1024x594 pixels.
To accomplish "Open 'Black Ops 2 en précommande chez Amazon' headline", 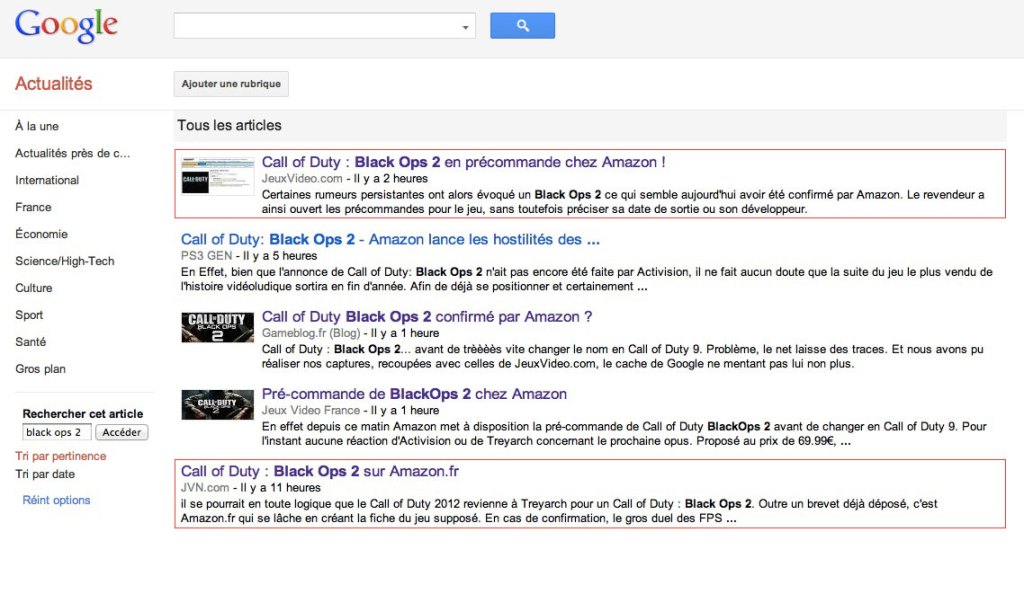I will click(464, 162).
